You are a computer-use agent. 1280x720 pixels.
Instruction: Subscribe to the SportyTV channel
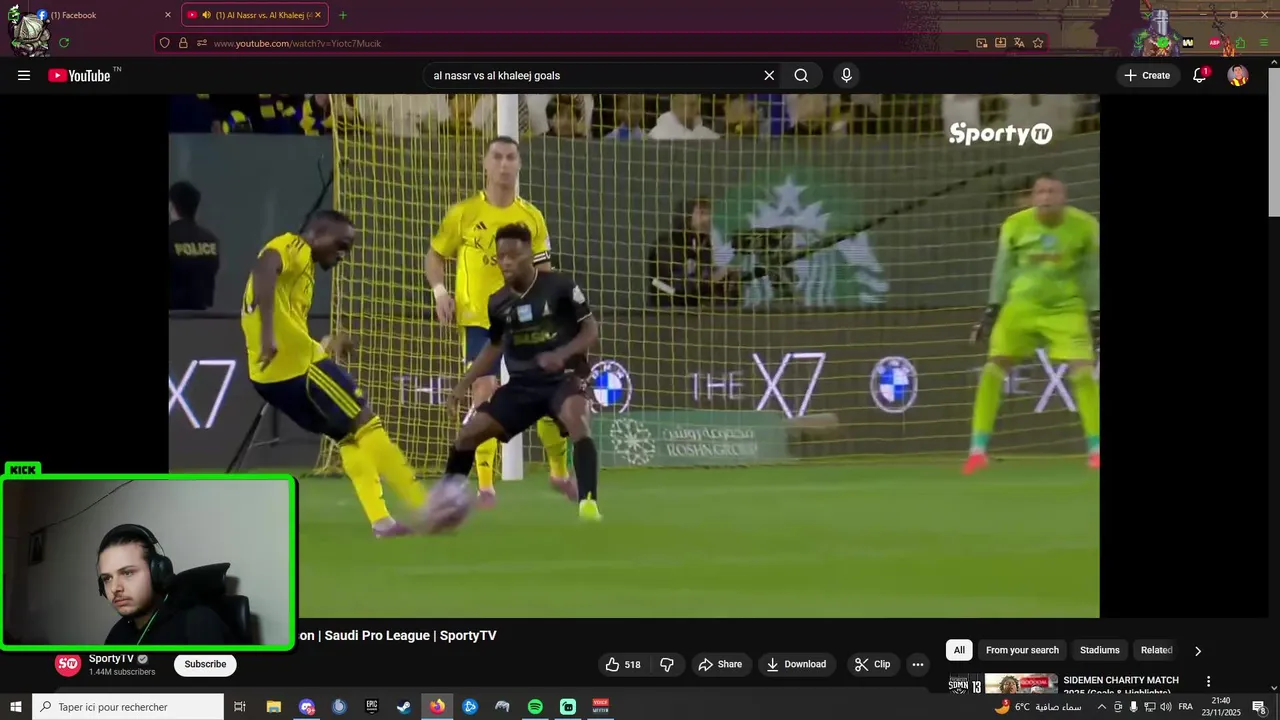[x=205, y=664]
